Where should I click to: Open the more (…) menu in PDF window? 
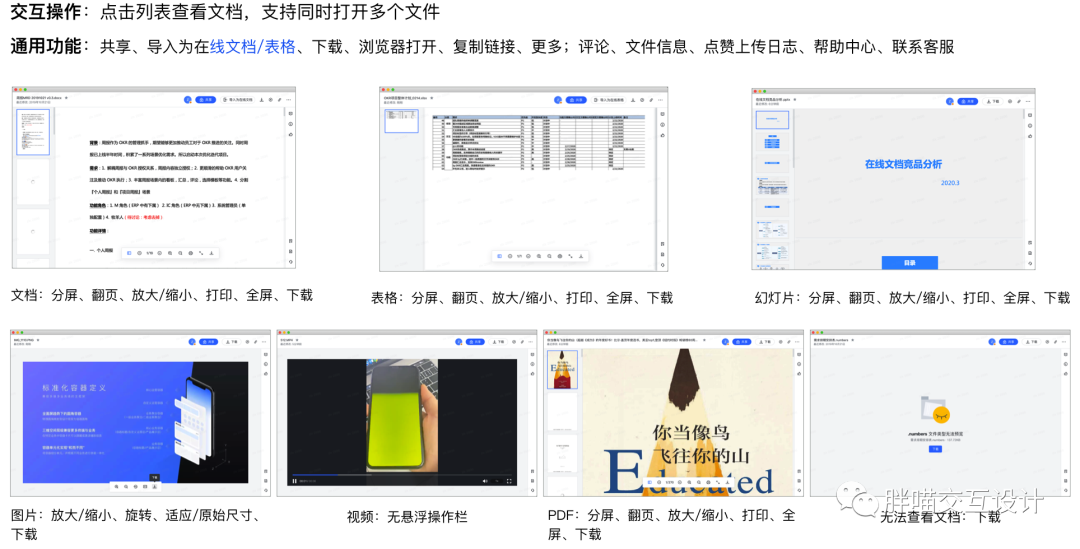[797, 342]
